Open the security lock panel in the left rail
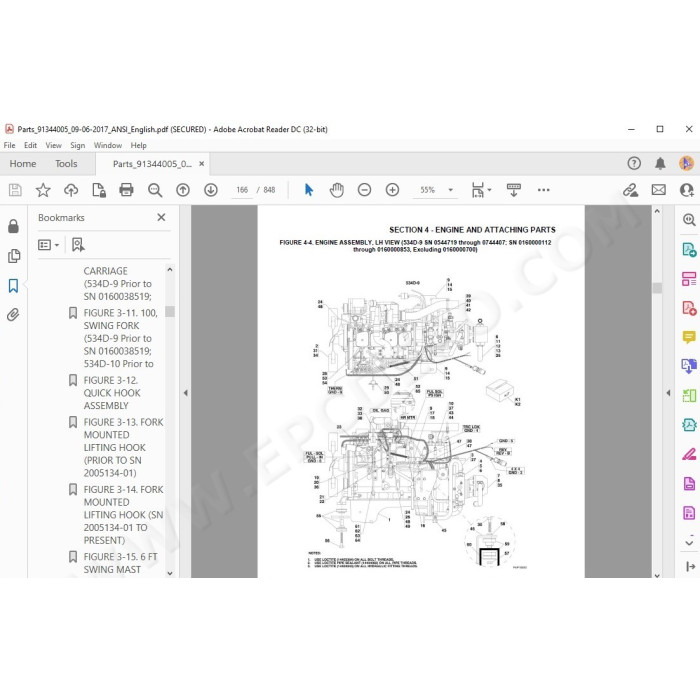 [x=13, y=226]
